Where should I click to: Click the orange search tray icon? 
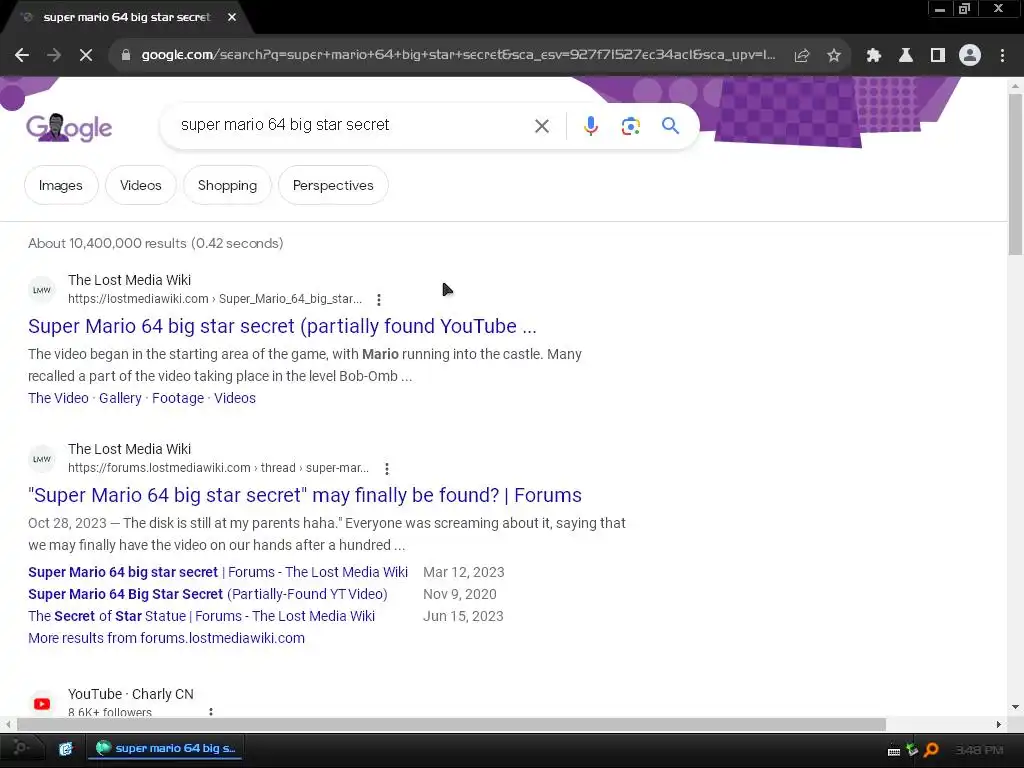[931, 750]
